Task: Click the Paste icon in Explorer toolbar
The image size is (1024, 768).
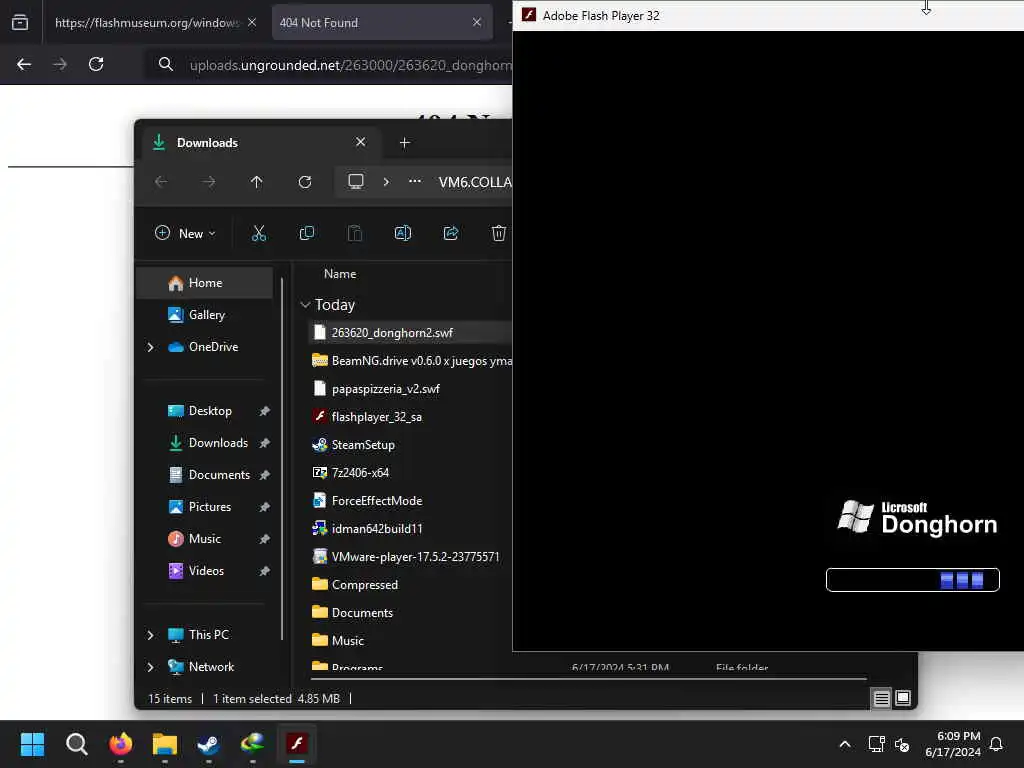Action: [x=355, y=233]
